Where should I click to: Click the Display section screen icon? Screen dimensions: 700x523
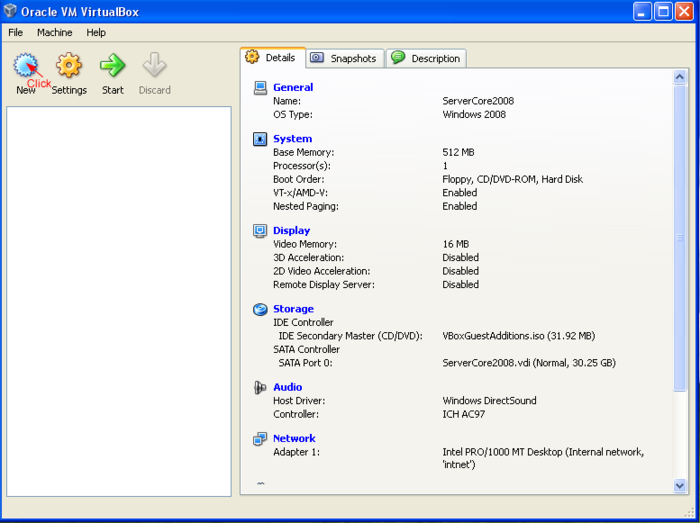click(x=260, y=231)
